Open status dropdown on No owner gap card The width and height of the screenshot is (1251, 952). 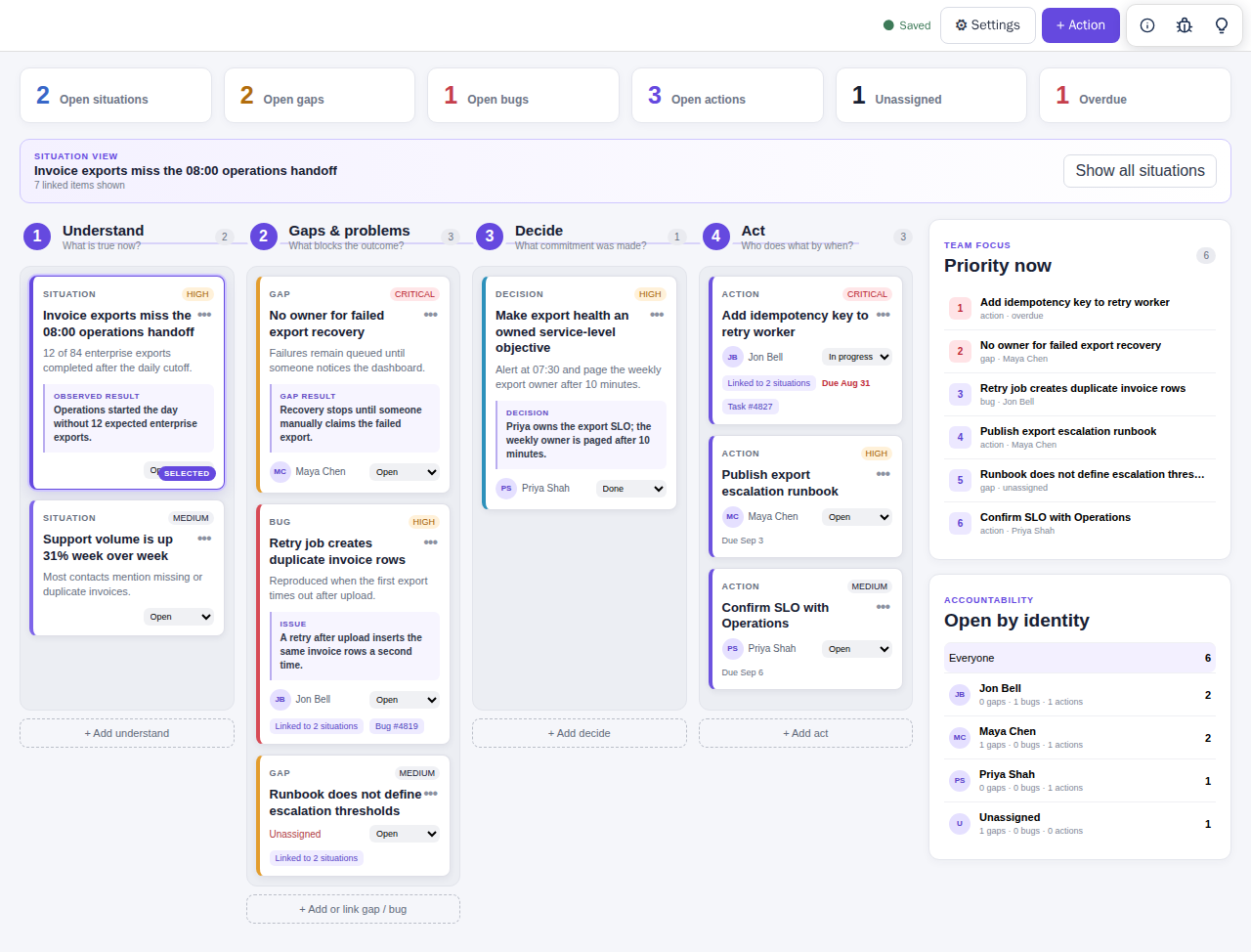[406, 472]
